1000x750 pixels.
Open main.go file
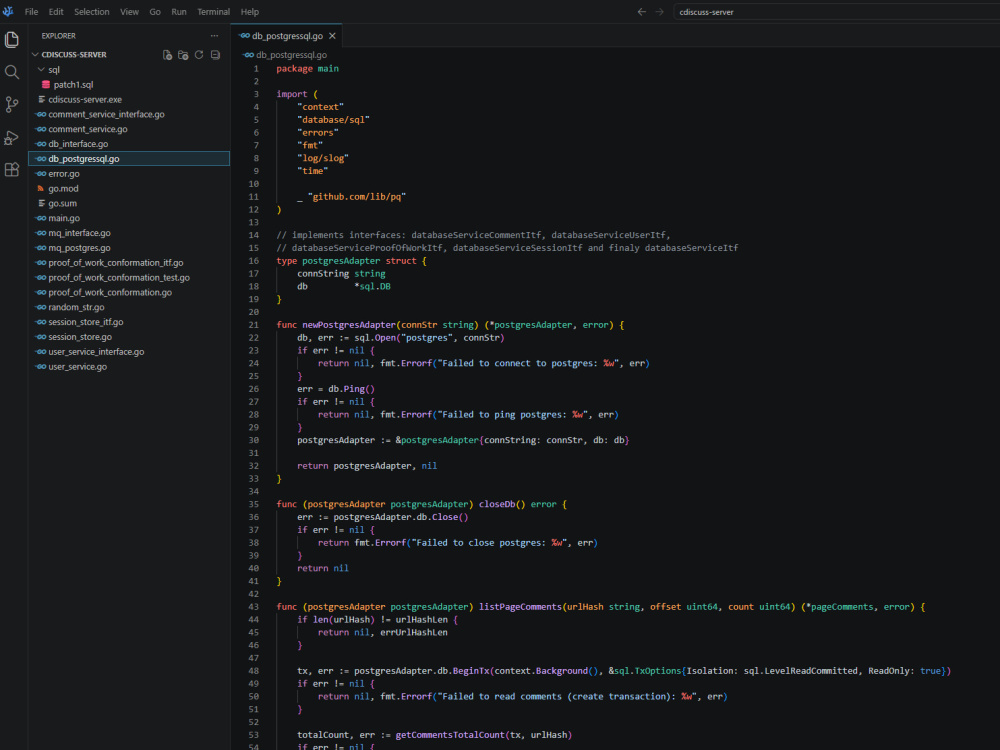click(64, 218)
